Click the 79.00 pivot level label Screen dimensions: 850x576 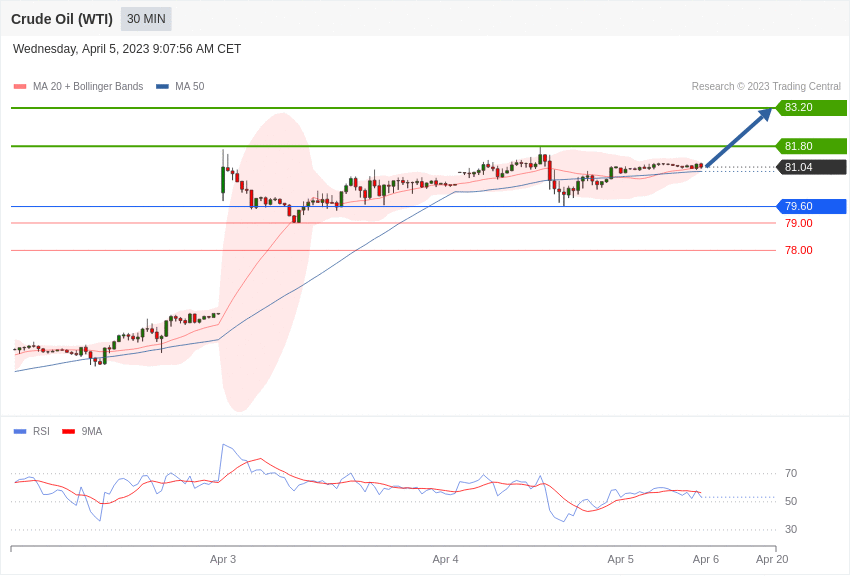[x=797, y=223]
